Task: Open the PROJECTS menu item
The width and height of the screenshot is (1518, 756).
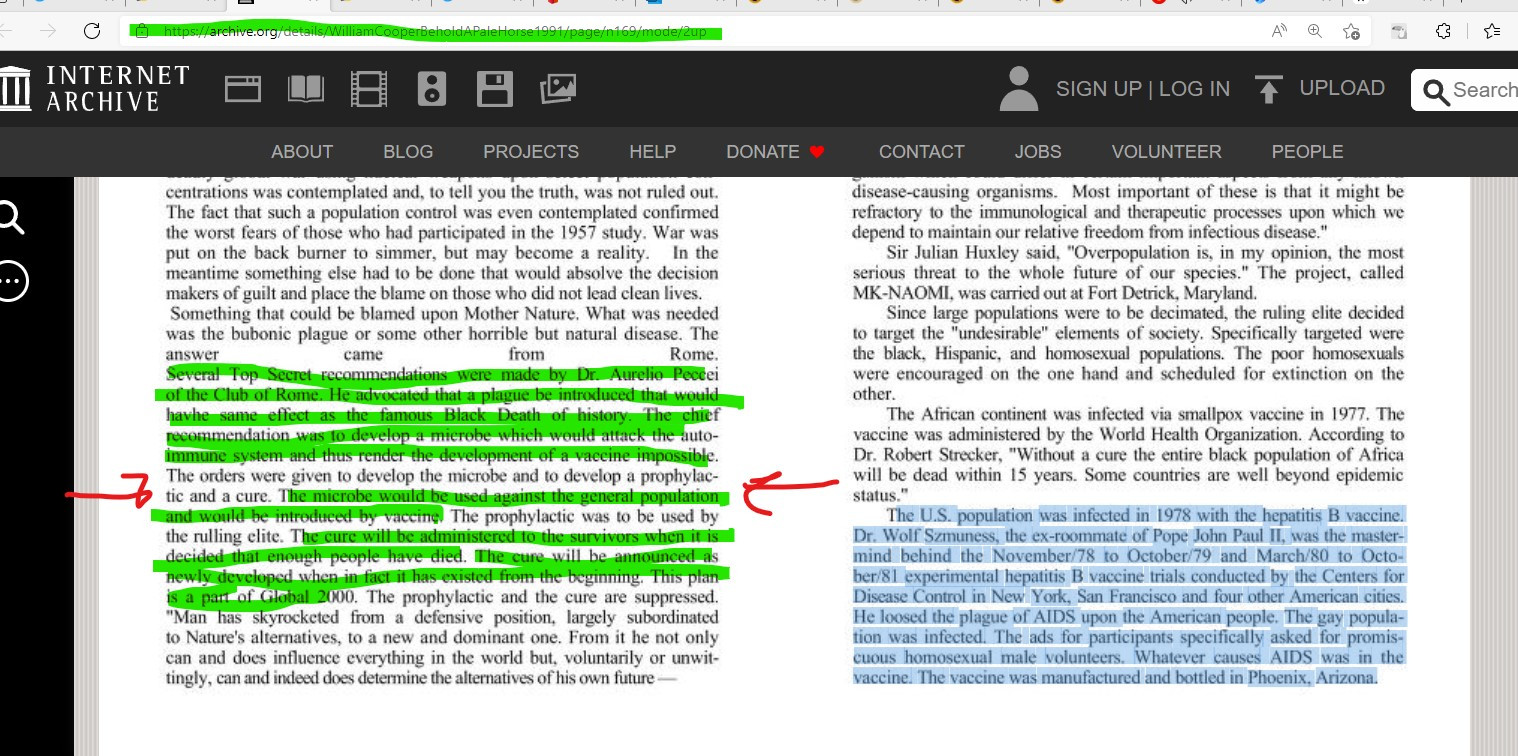Action: pyautogui.click(x=531, y=152)
